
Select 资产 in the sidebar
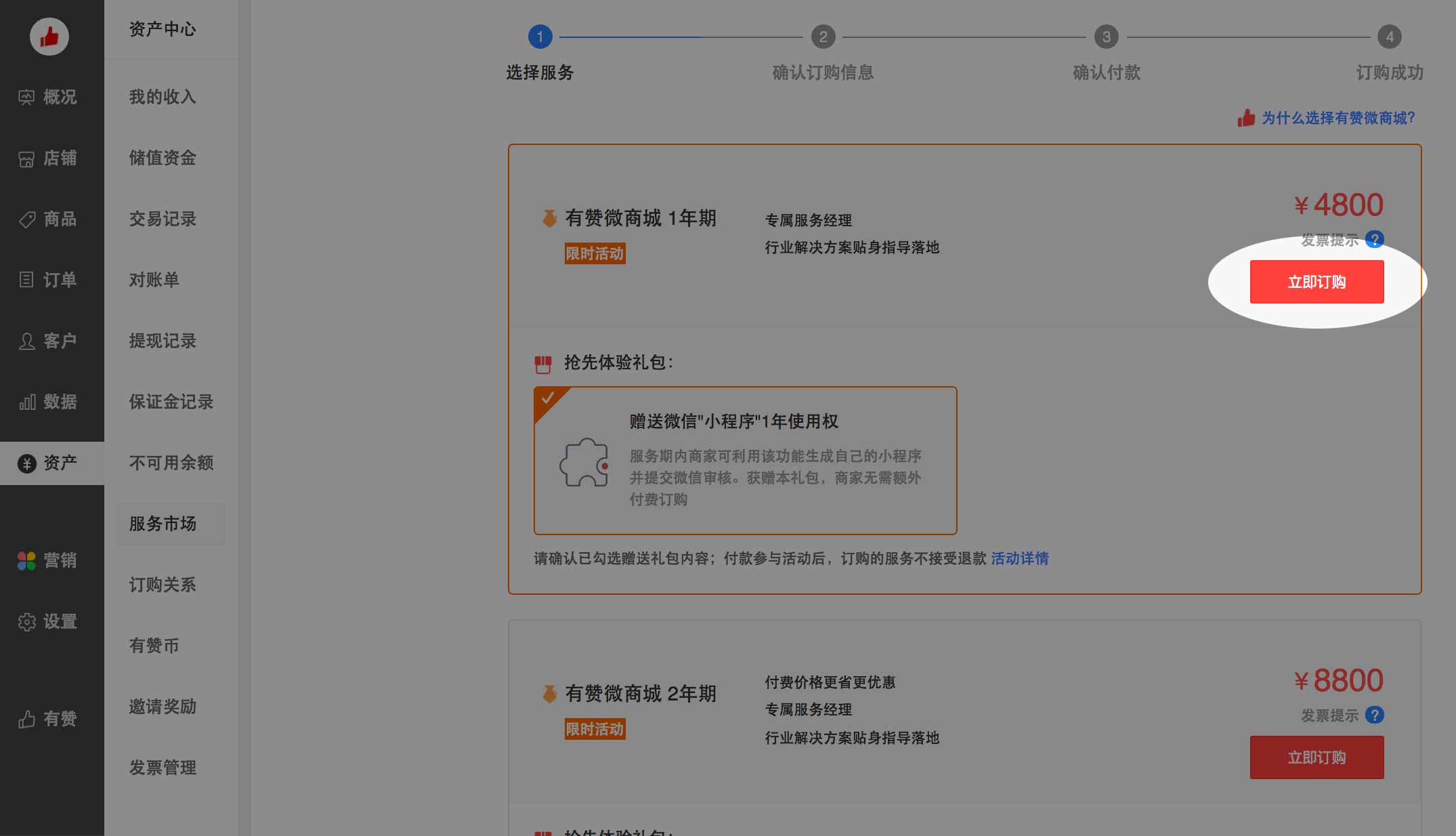click(52, 463)
